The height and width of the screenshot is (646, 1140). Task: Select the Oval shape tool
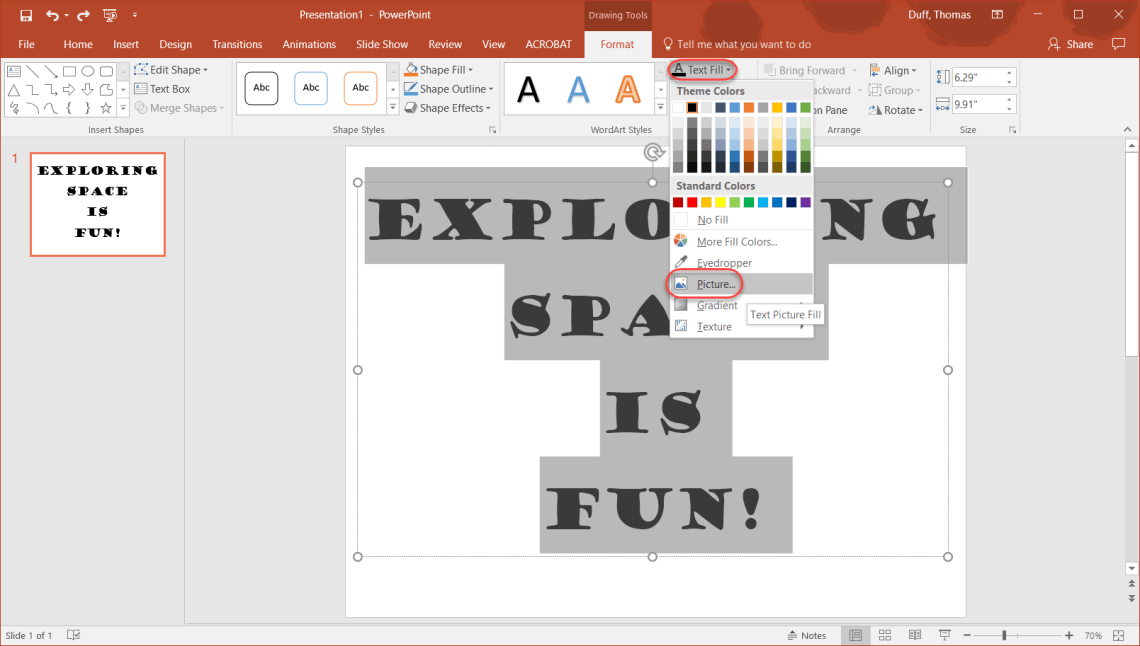tap(87, 71)
